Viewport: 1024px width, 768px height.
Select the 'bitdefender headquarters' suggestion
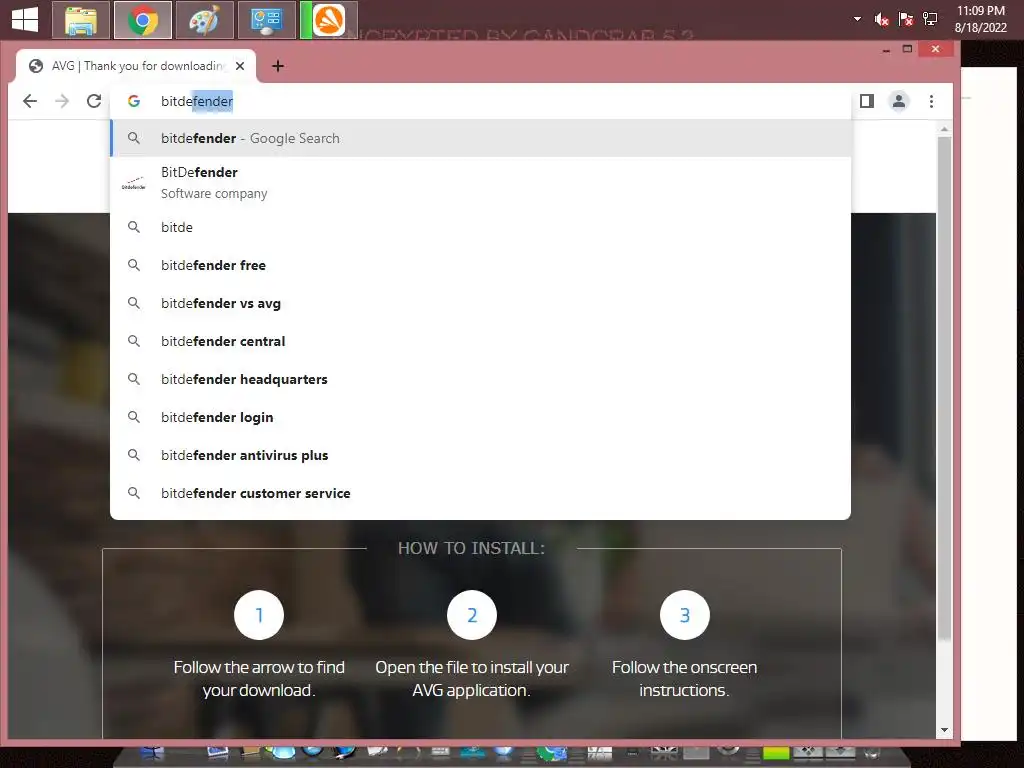[x=481, y=379]
